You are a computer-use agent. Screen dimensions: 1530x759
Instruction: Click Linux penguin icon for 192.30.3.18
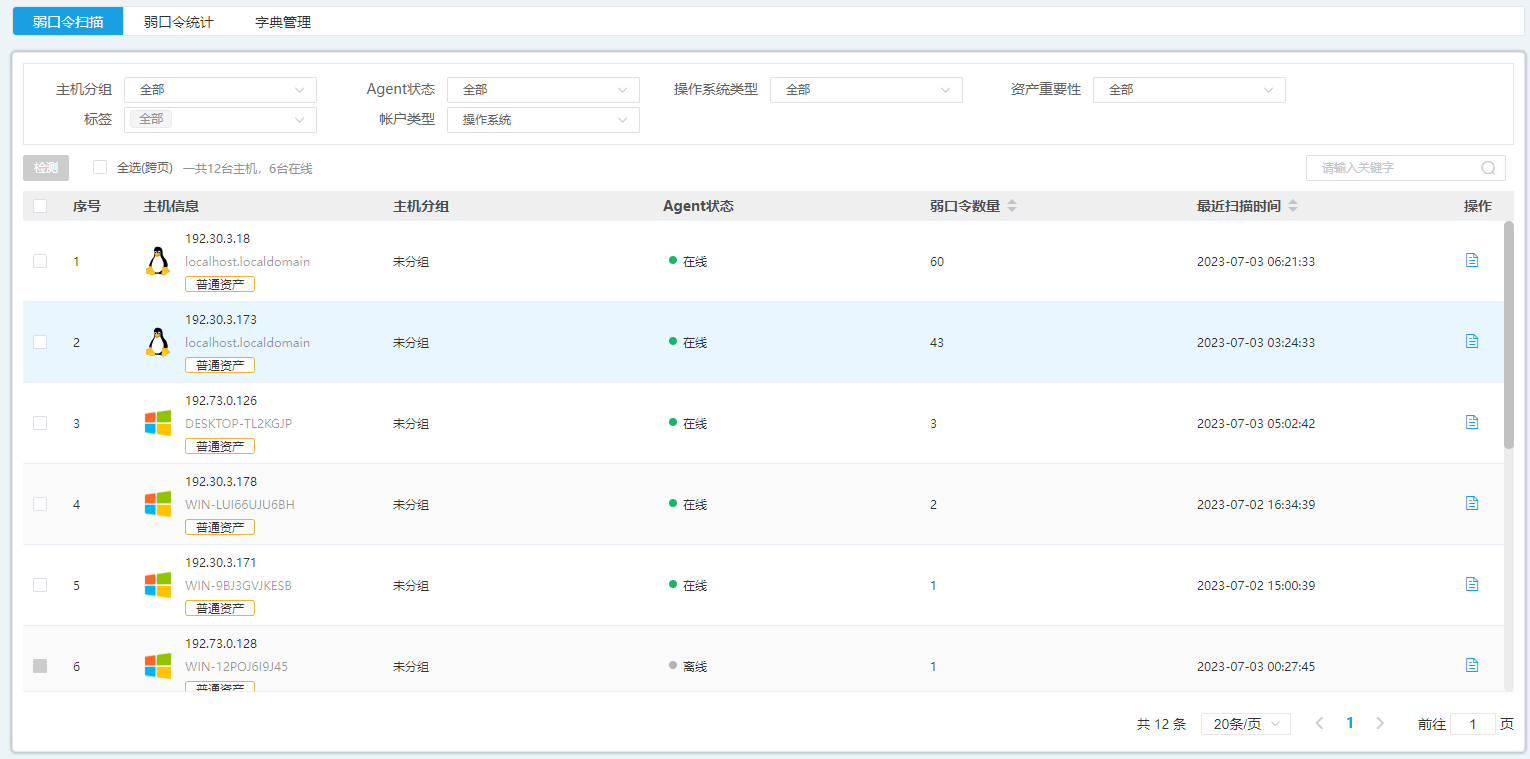tap(157, 261)
